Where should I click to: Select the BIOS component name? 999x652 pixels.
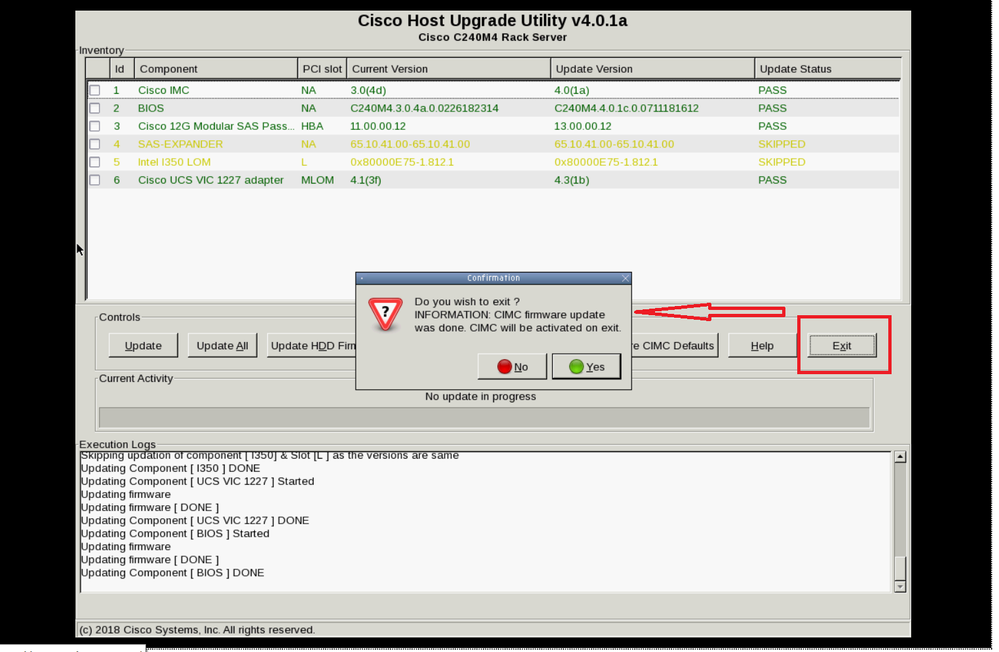click(x=151, y=108)
